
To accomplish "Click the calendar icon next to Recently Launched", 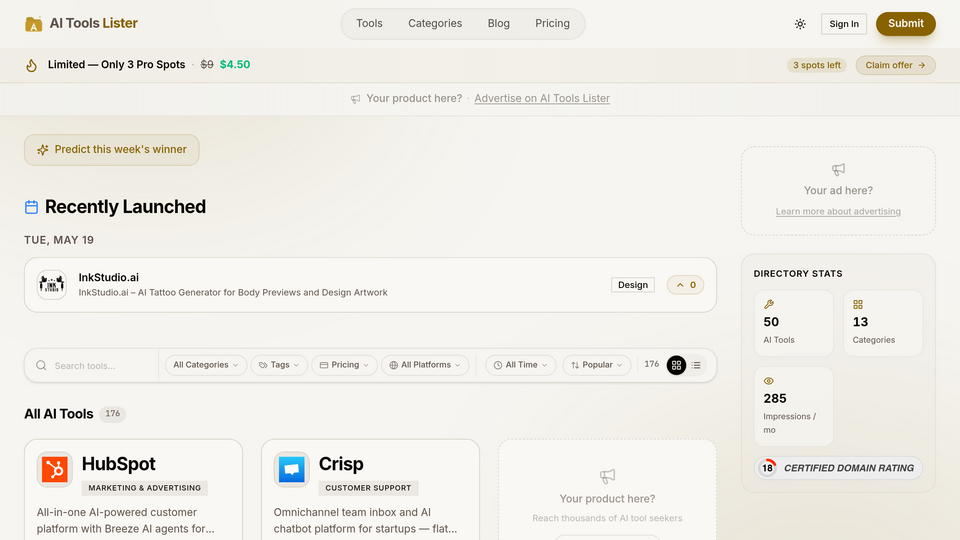I will [x=31, y=207].
